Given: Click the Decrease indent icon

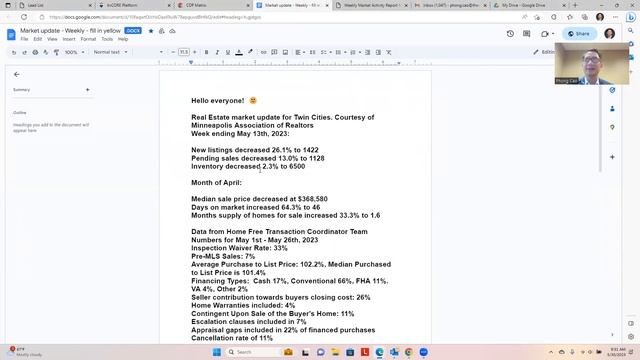Looking at the screenshot, I should coord(368,52).
